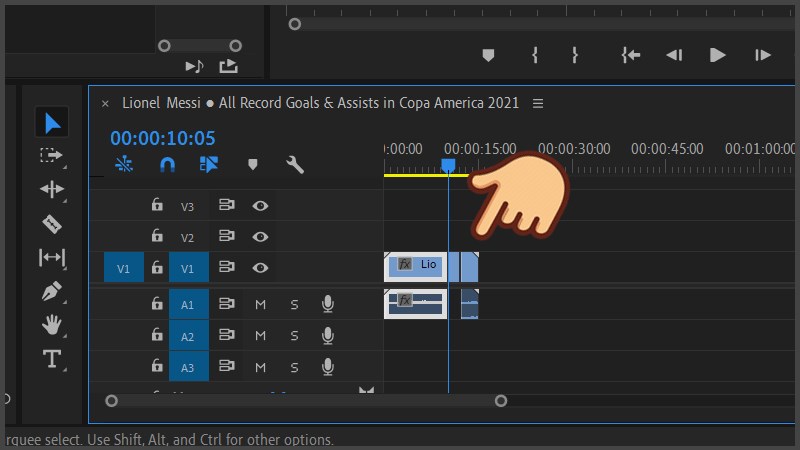Toggle sync lock for V2

point(227,236)
